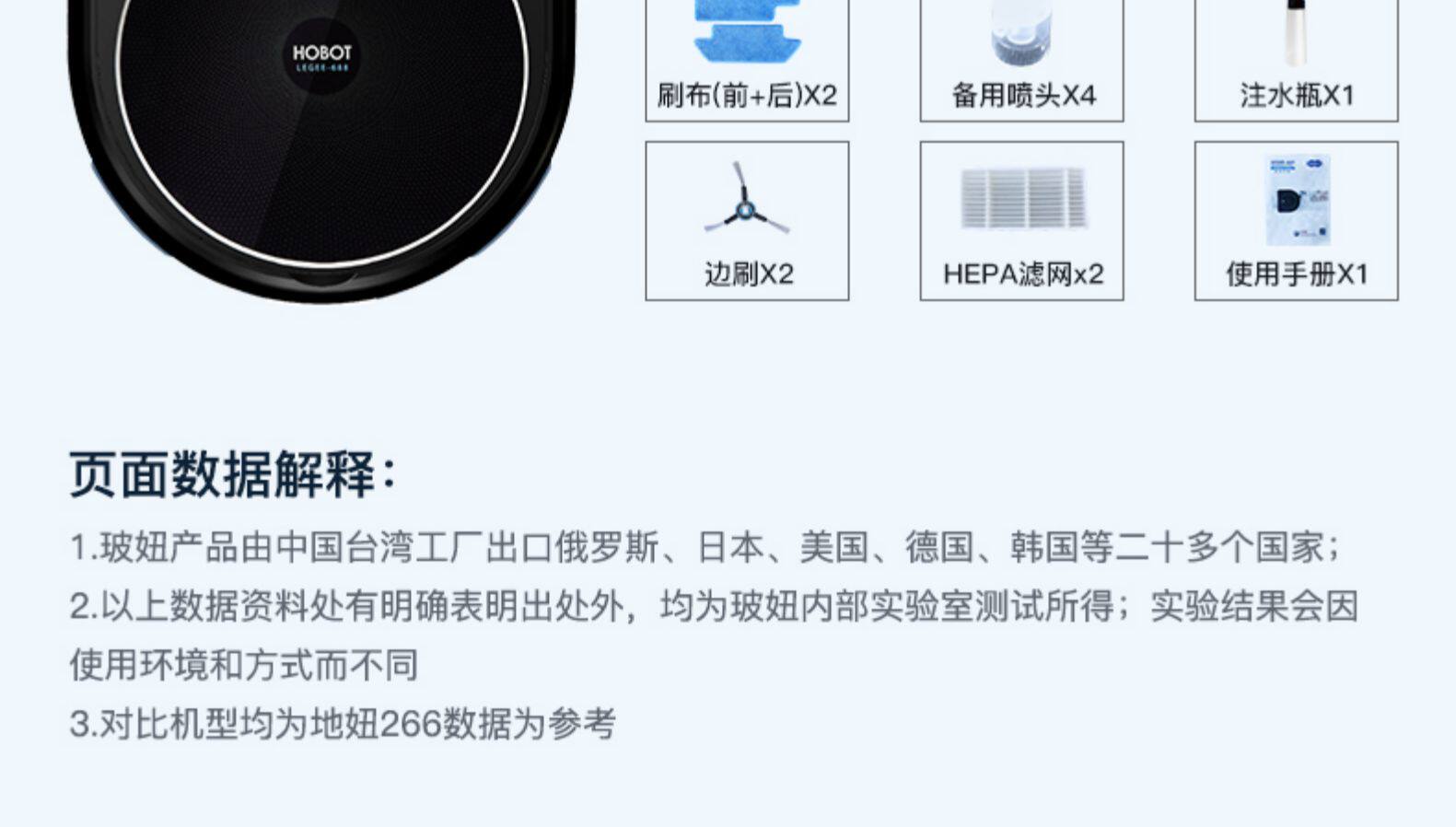Click the user manual booklet picture
Viewport: 1456px width, 827px height.
pyautogui.click(x=1298, y=200)
